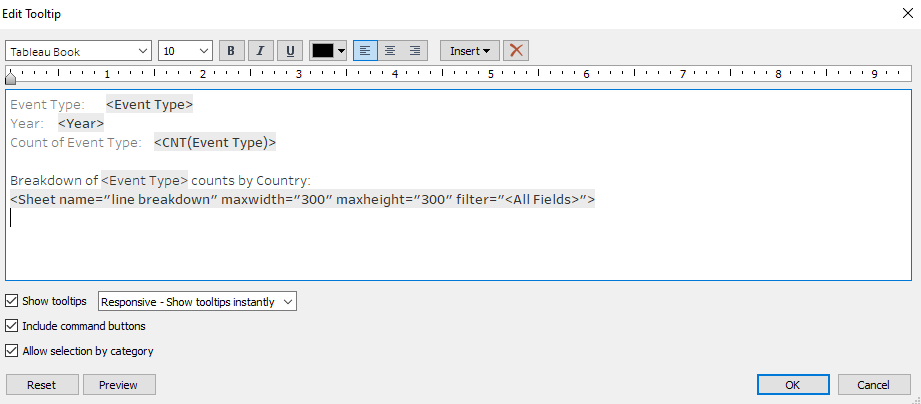Open Responsive tooltip behavior dropdown
This screenshot has height=404, width=921.
point(197,301)
